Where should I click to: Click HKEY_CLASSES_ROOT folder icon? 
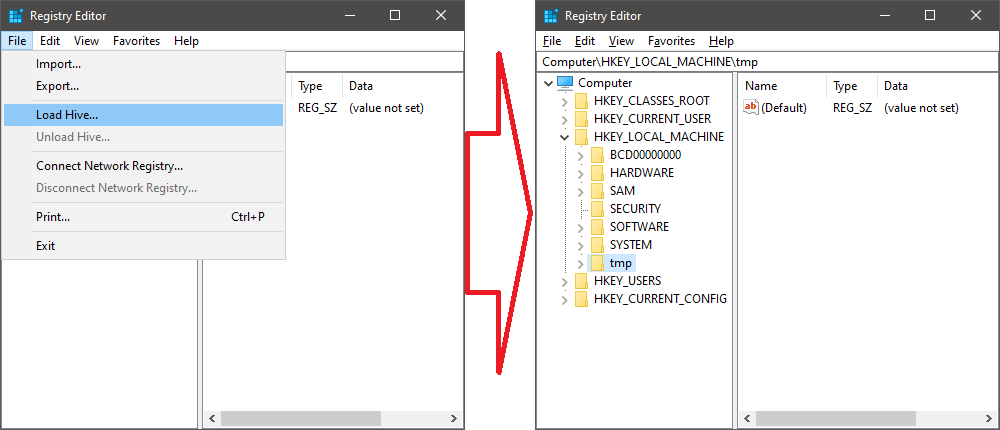coord(581,101)
